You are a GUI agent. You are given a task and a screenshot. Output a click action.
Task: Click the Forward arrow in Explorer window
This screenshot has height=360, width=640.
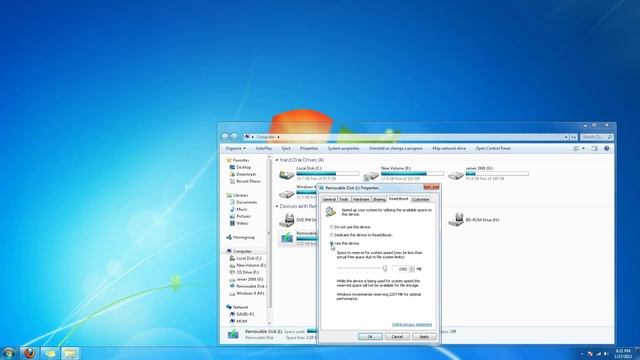coord(234,137)
